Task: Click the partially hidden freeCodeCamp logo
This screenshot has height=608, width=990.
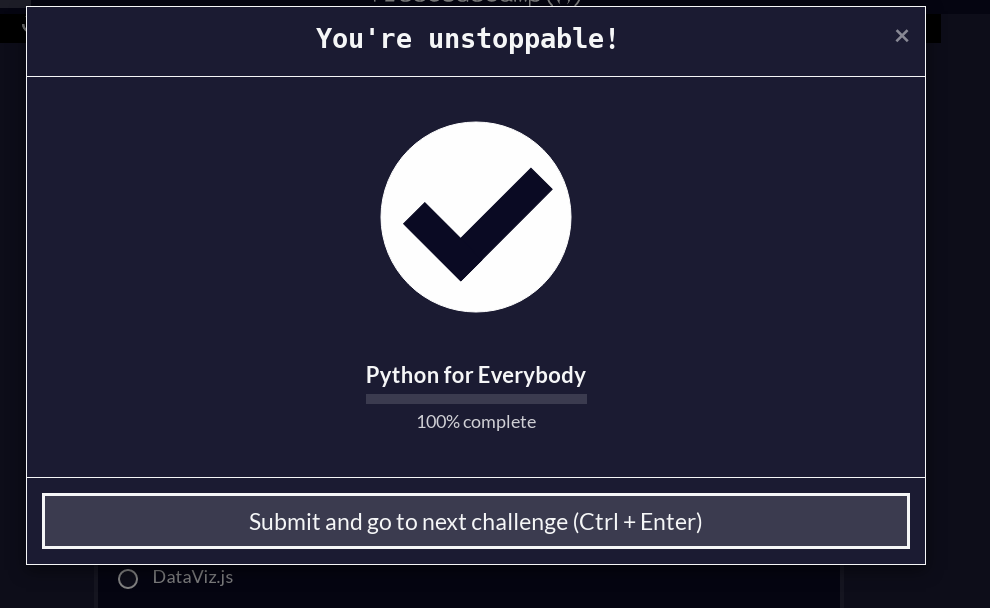Action: coord(477,3)
